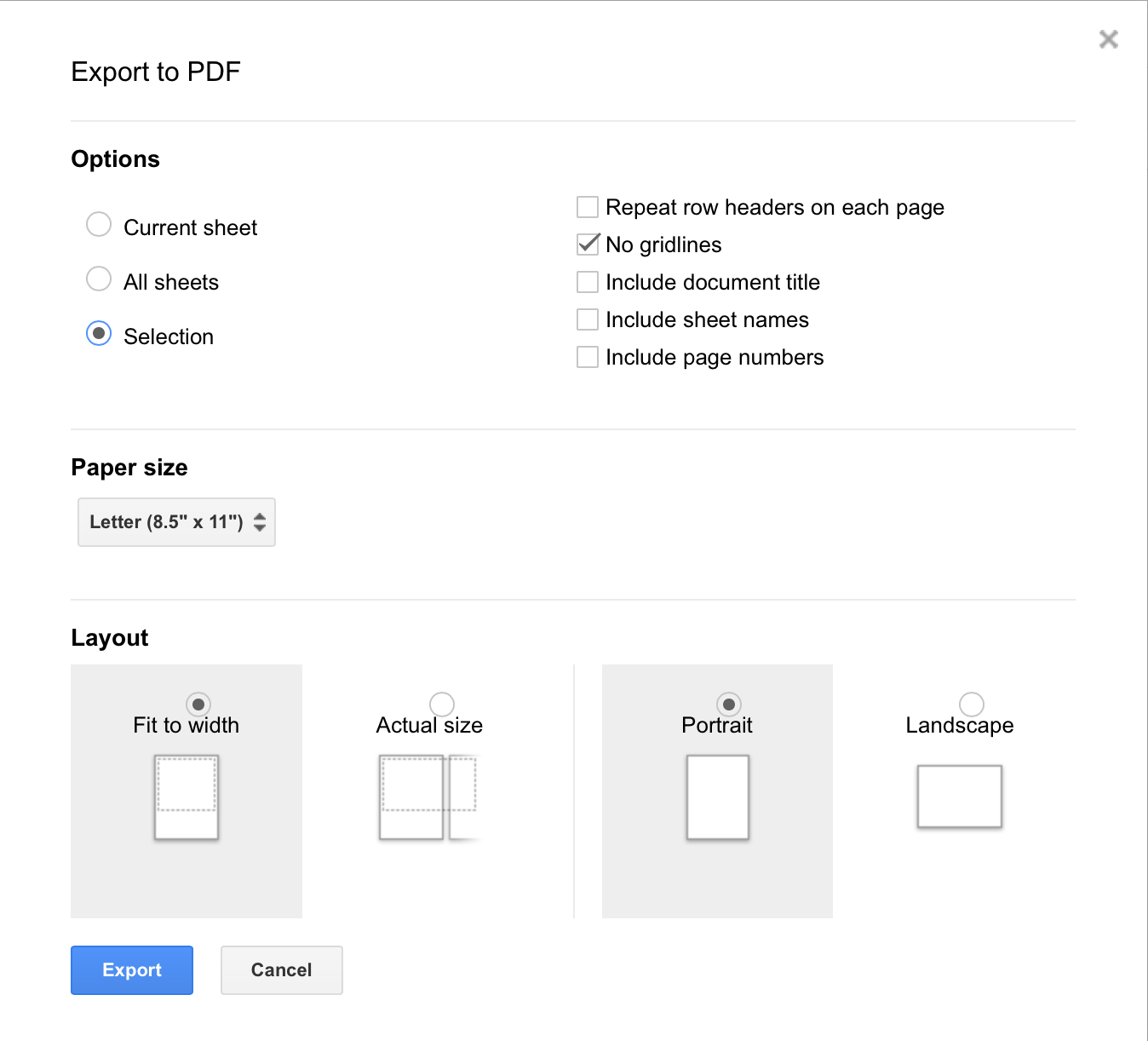The width and height of the screenshot is (1148, 1041).
Task: Click the Actual size label text
Action: [429, 726]
